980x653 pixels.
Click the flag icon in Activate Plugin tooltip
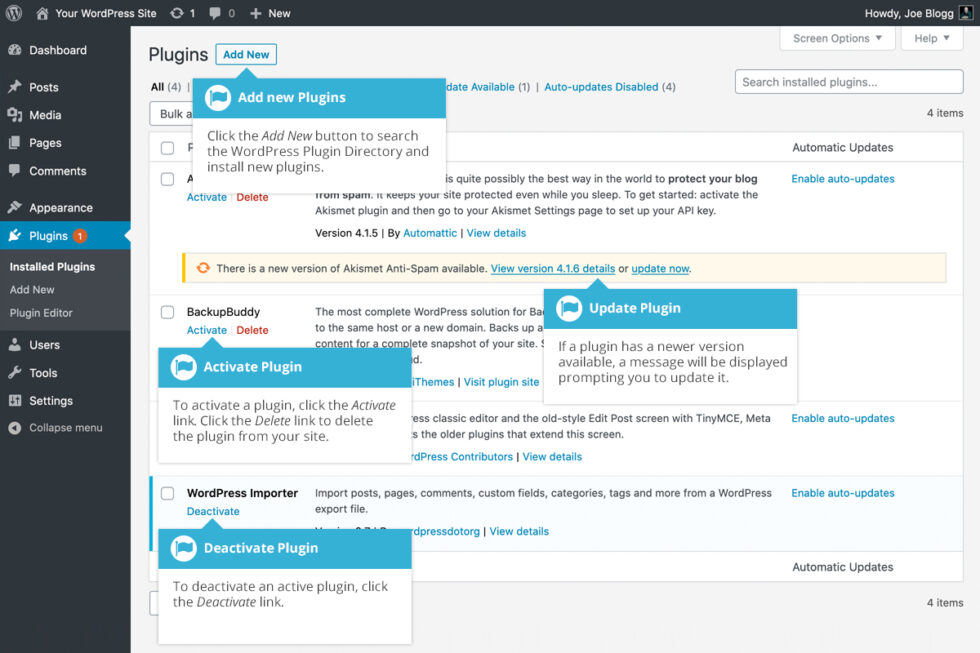pos(184,367)
